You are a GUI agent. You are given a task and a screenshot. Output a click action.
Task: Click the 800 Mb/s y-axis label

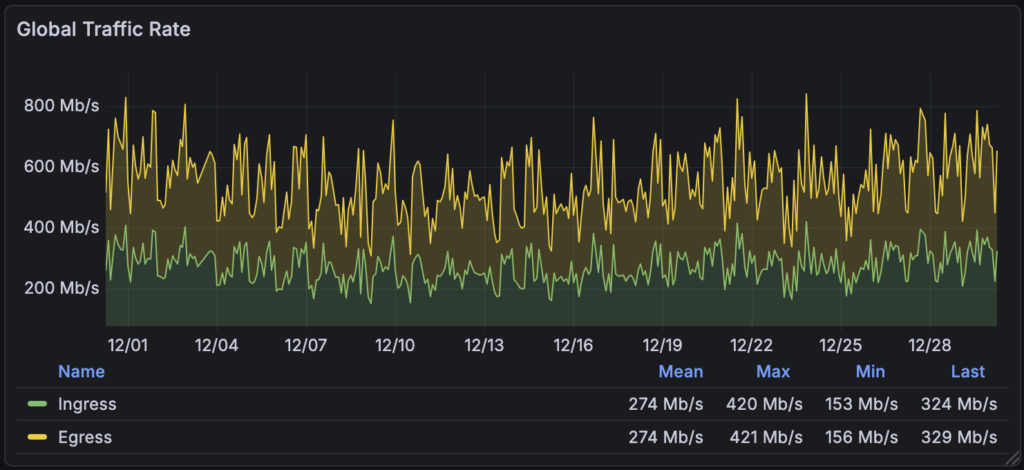point(61,106)
